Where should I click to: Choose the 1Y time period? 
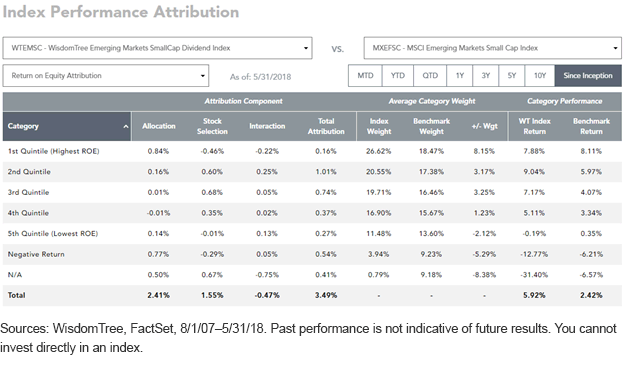point(460,76)
